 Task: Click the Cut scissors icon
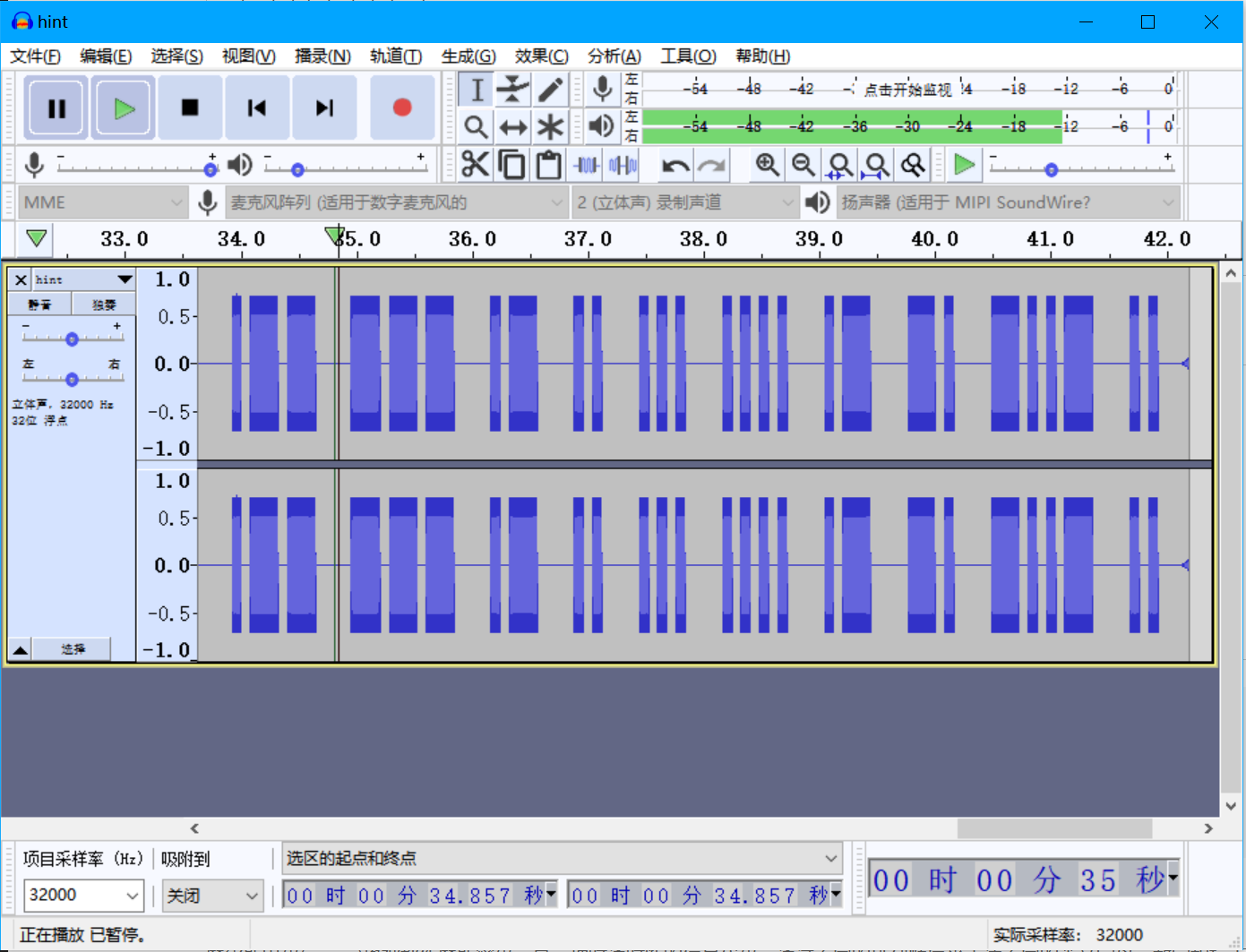(x=476, y=165)
